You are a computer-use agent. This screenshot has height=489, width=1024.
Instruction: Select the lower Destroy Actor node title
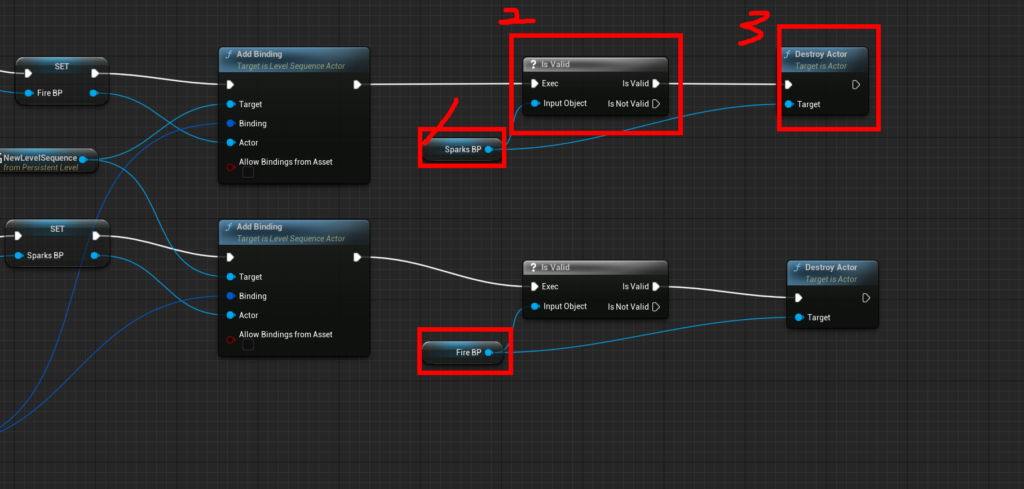pos(830,268)
